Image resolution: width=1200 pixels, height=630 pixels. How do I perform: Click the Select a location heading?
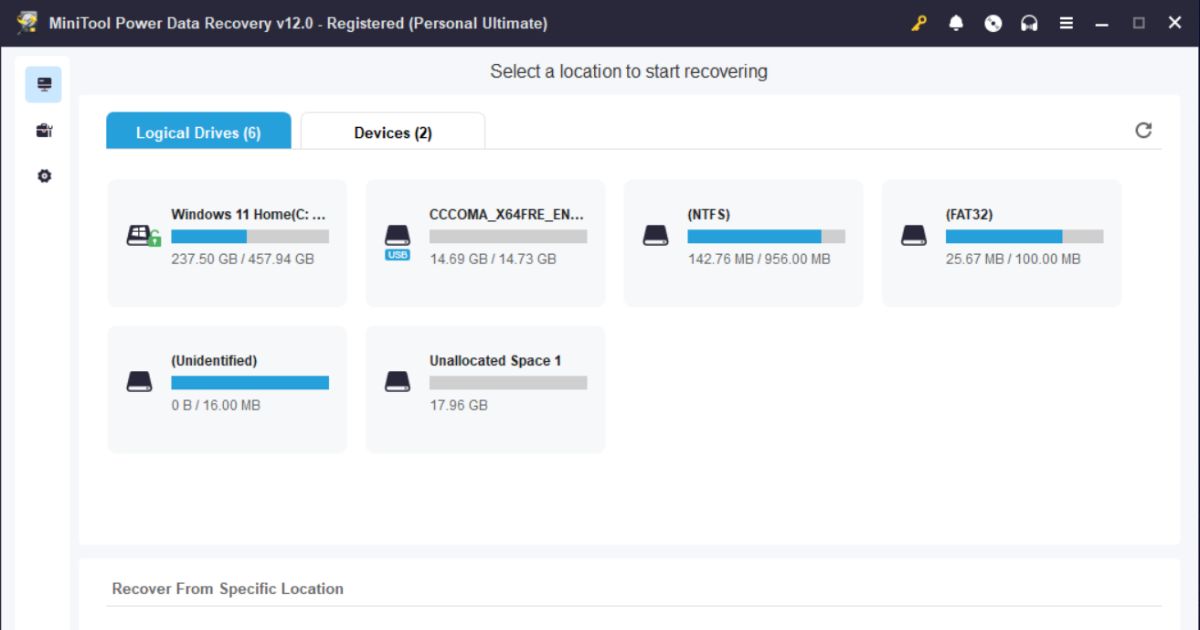(x=629, y=72)
